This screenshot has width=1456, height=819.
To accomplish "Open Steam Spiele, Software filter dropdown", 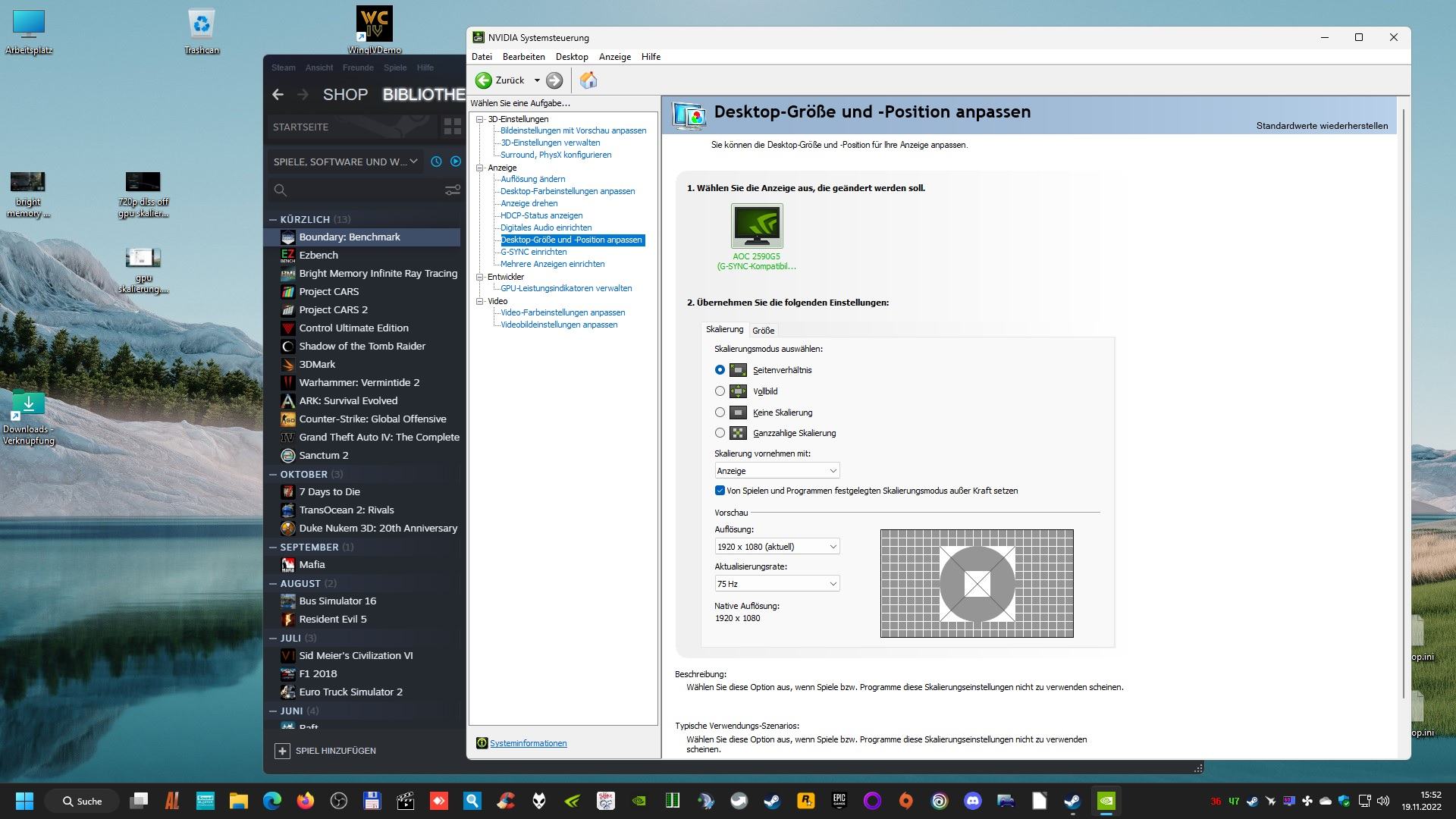I will (345, 162).
